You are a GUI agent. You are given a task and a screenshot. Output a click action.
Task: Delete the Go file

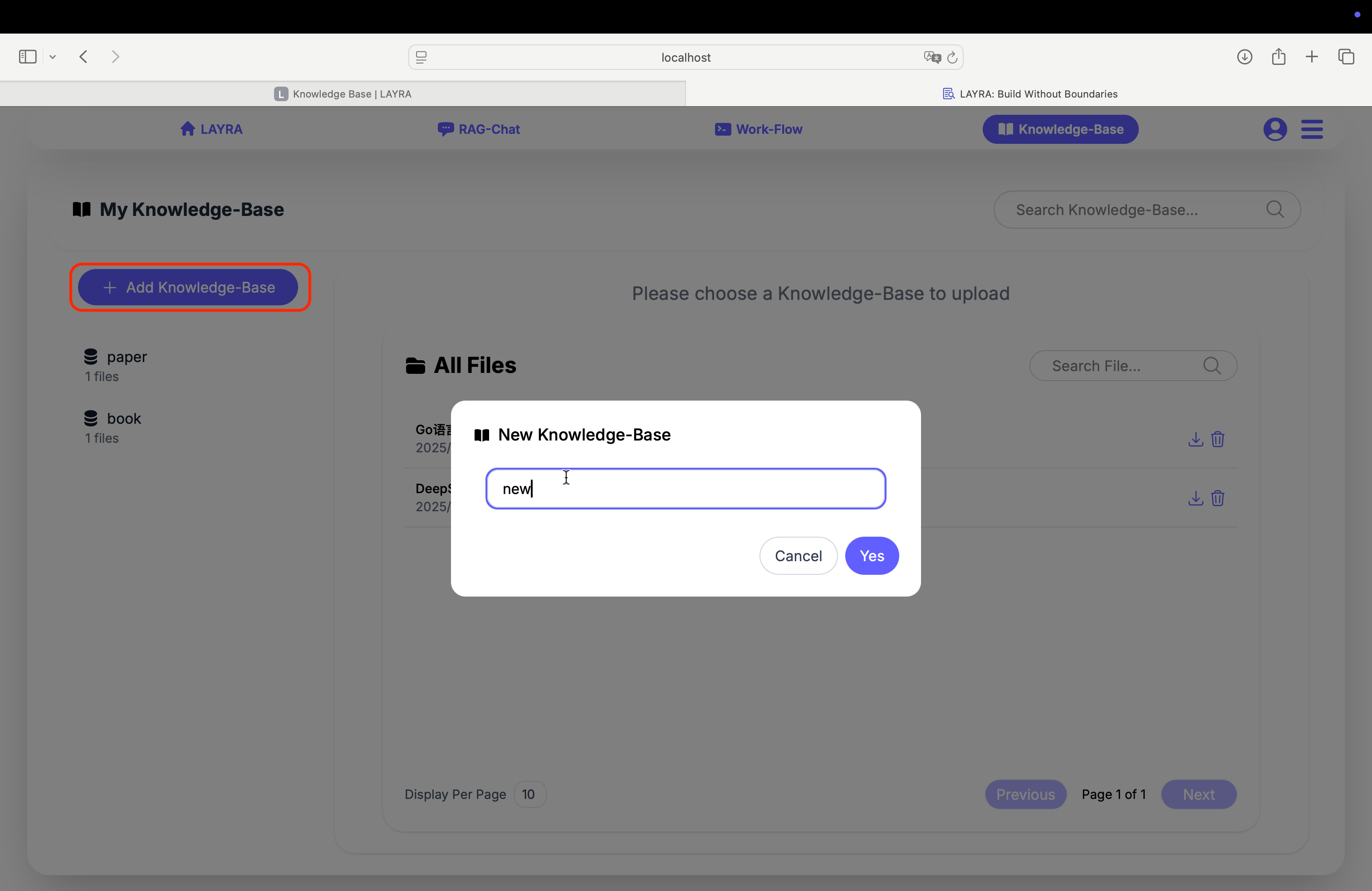tap(1217, 439)
